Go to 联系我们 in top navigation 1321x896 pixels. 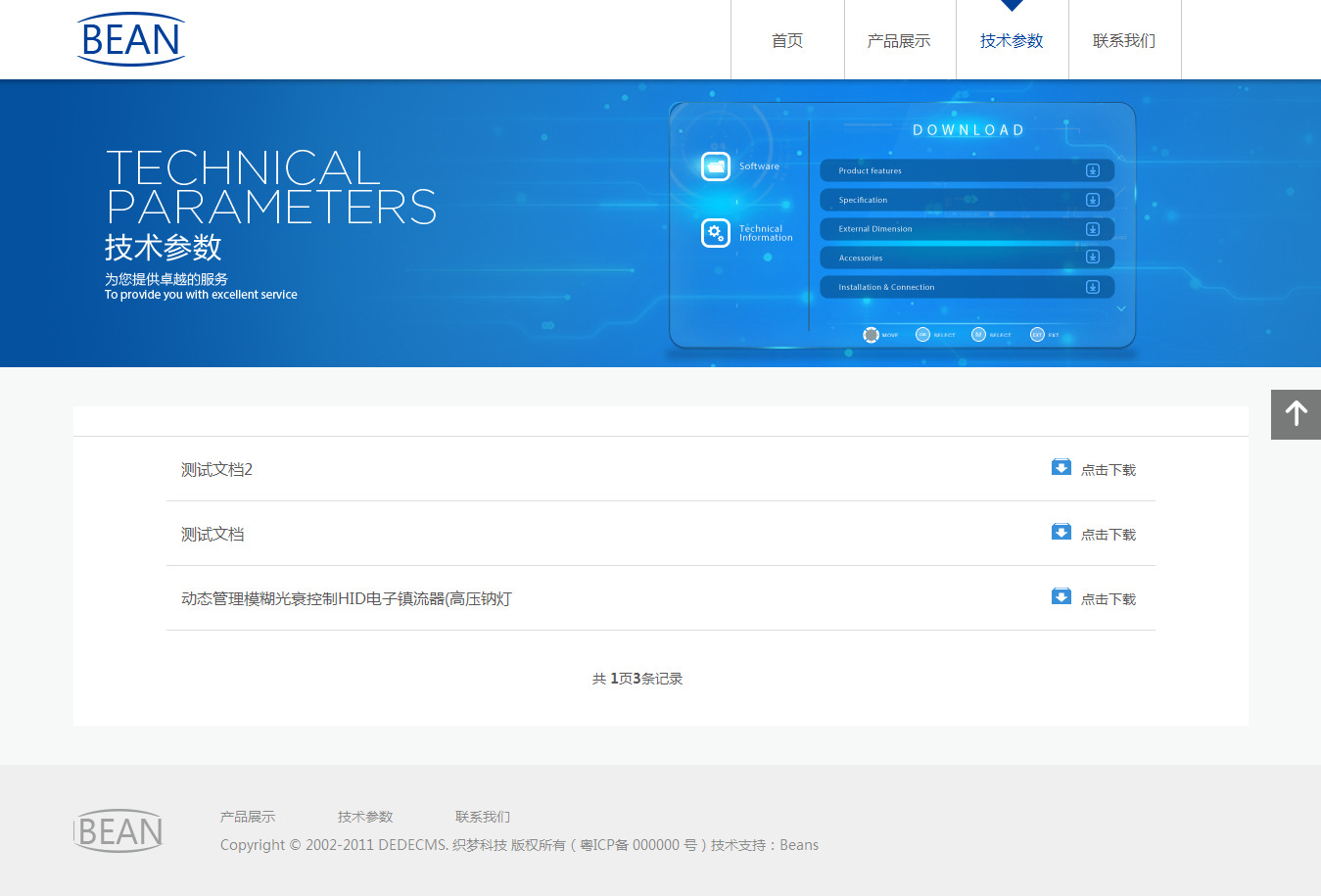(1124, 41)
